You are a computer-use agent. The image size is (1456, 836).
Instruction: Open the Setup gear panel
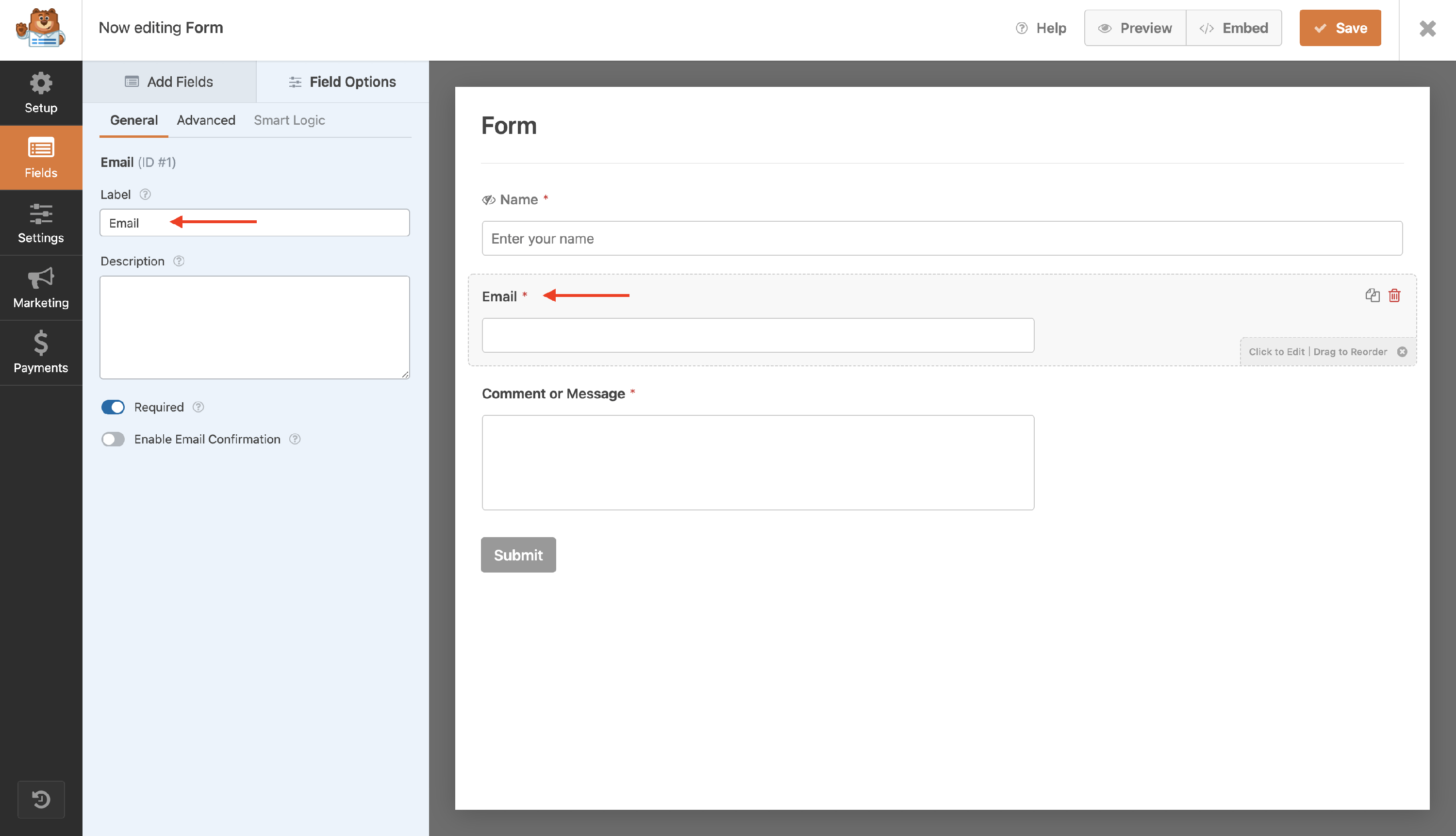click(41, 93)
